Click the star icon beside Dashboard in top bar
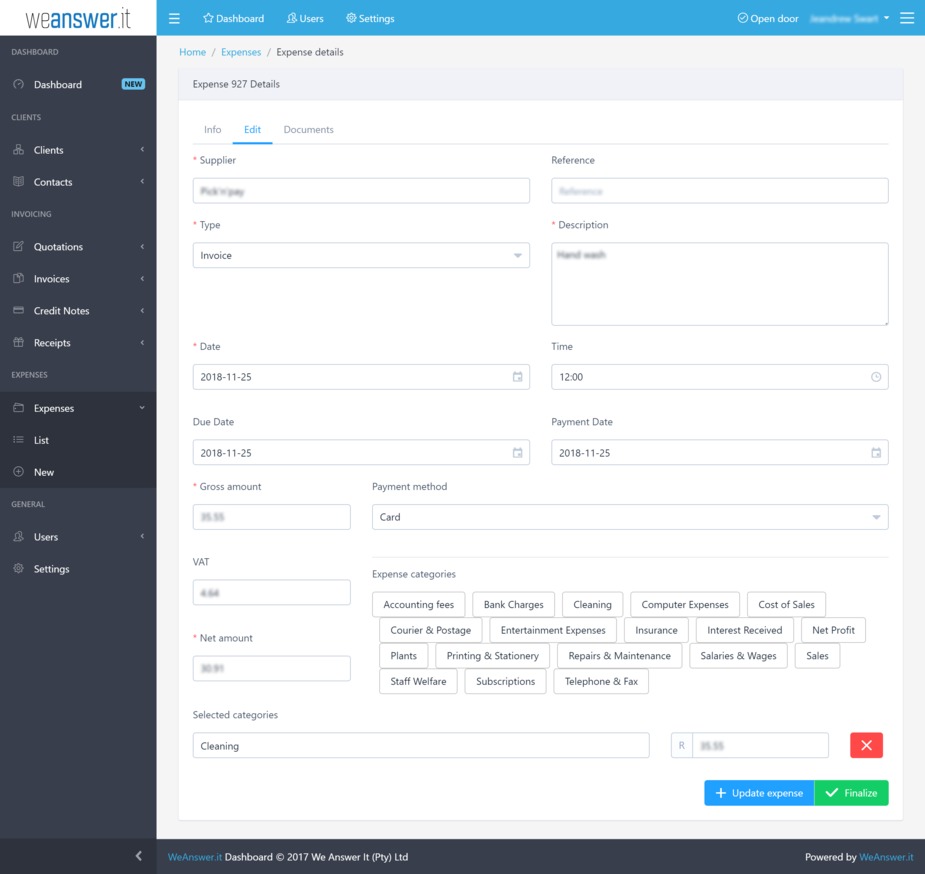This screenshot has width=925, height=874. tap(208, 18)
